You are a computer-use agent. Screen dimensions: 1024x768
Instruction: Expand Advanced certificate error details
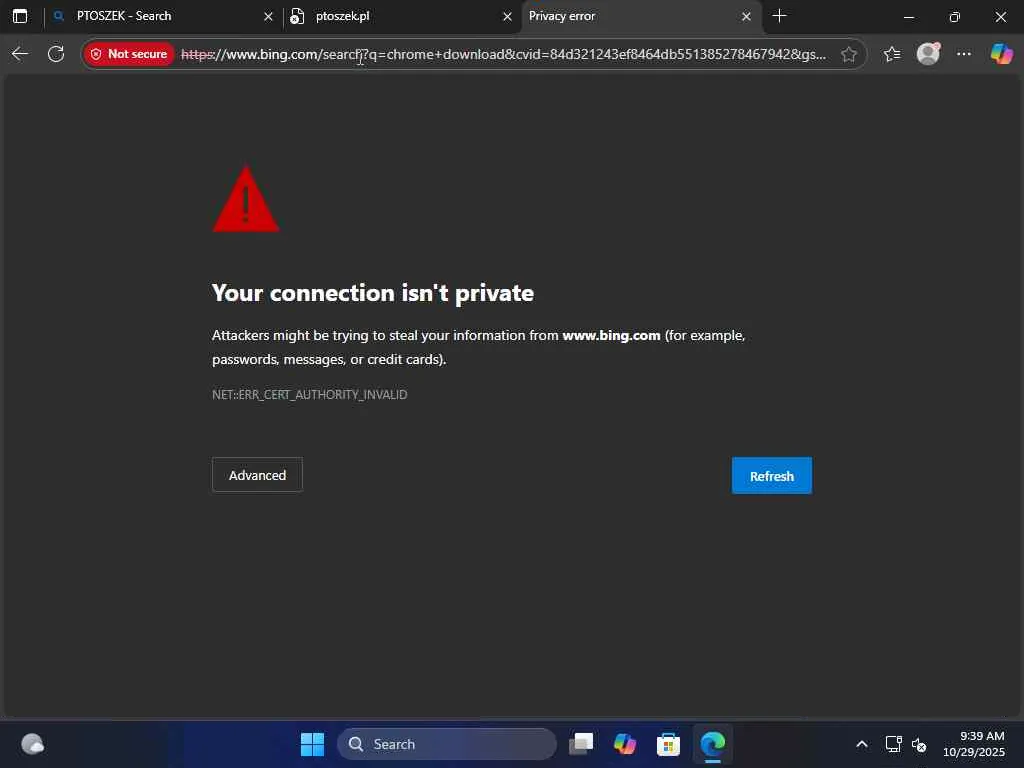pos(257,475)
